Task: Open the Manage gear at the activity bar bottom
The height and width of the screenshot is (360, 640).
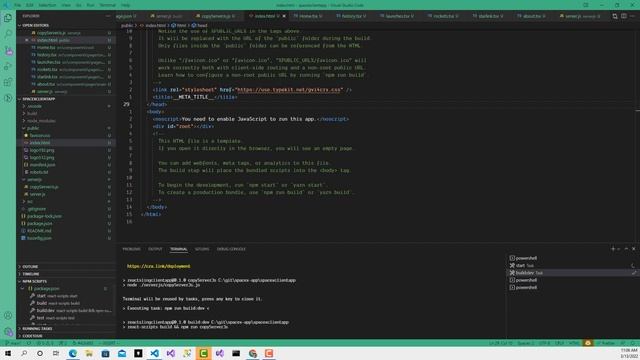Action: 8,331
